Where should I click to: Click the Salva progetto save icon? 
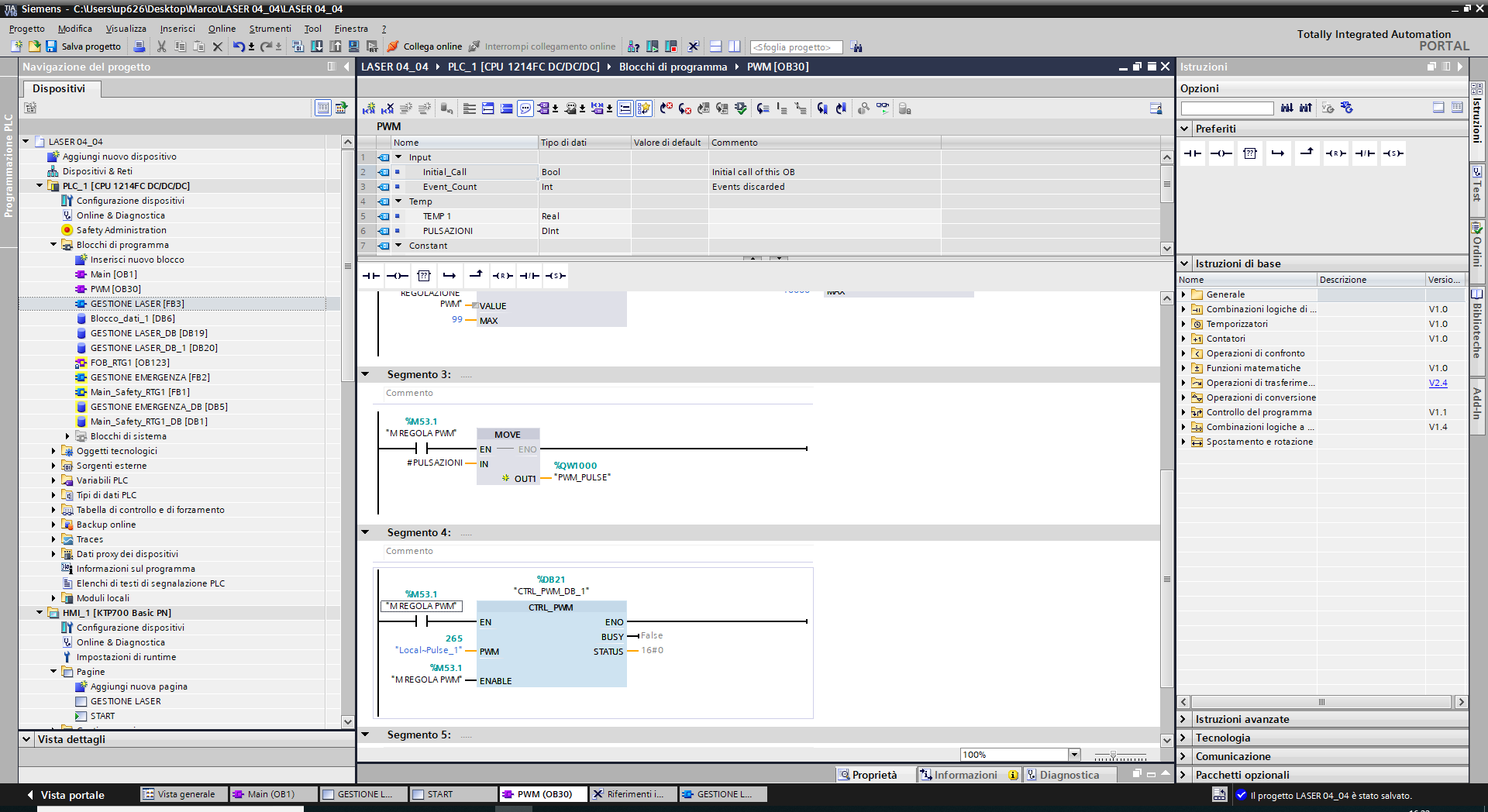[51, 46]
